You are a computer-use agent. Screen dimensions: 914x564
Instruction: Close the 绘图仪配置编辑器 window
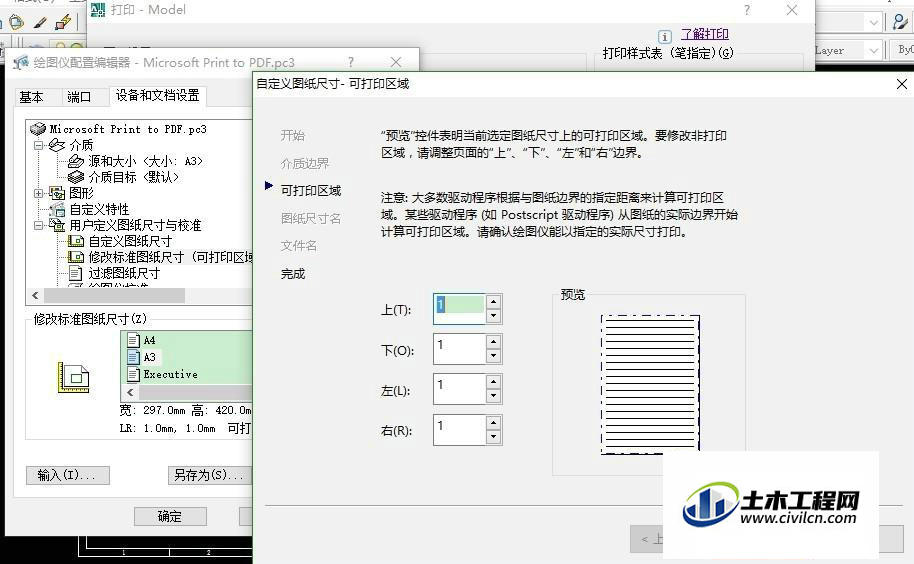coord(396,62)
